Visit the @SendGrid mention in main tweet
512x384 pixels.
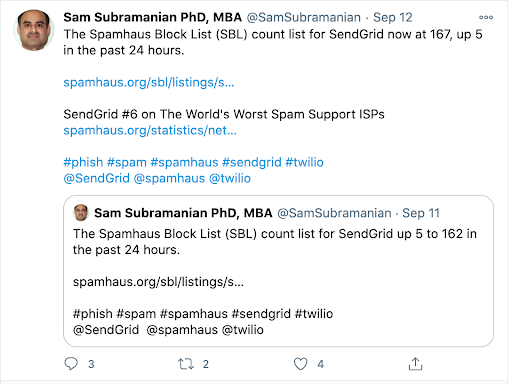tap(97, 178)
